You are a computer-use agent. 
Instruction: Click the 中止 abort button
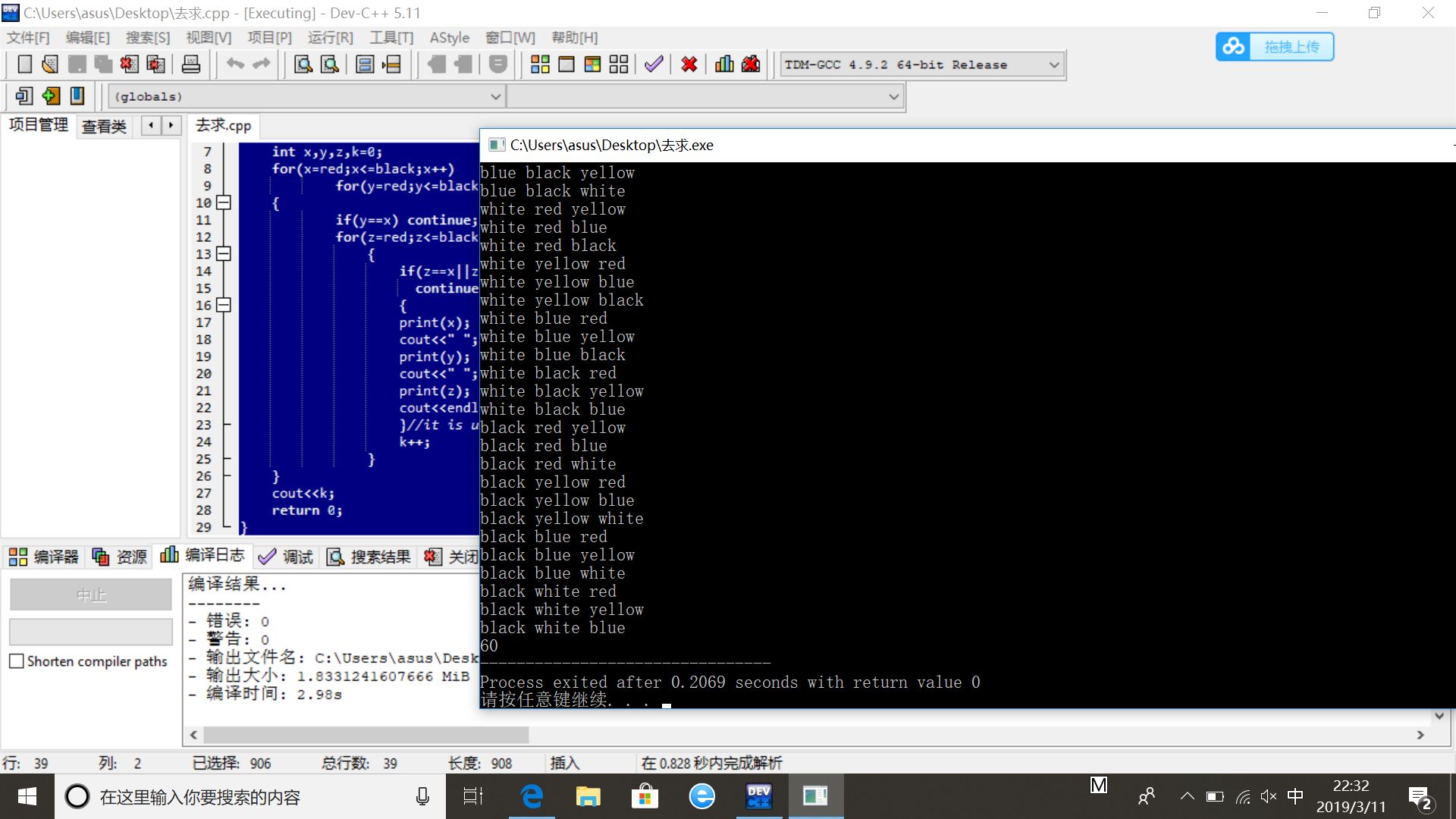(x=91, y=595)
